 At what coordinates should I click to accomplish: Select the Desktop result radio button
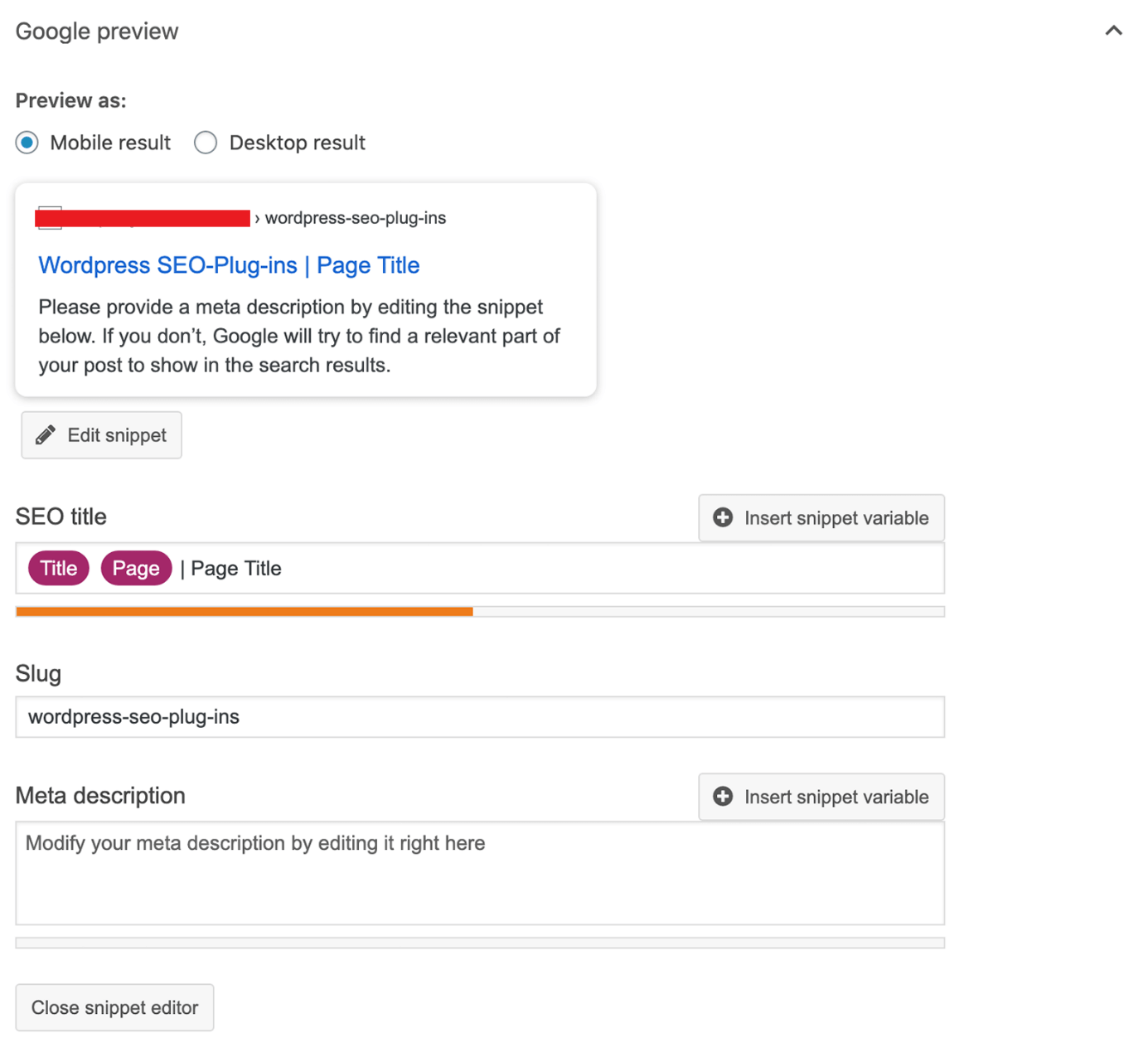[206, 143]
